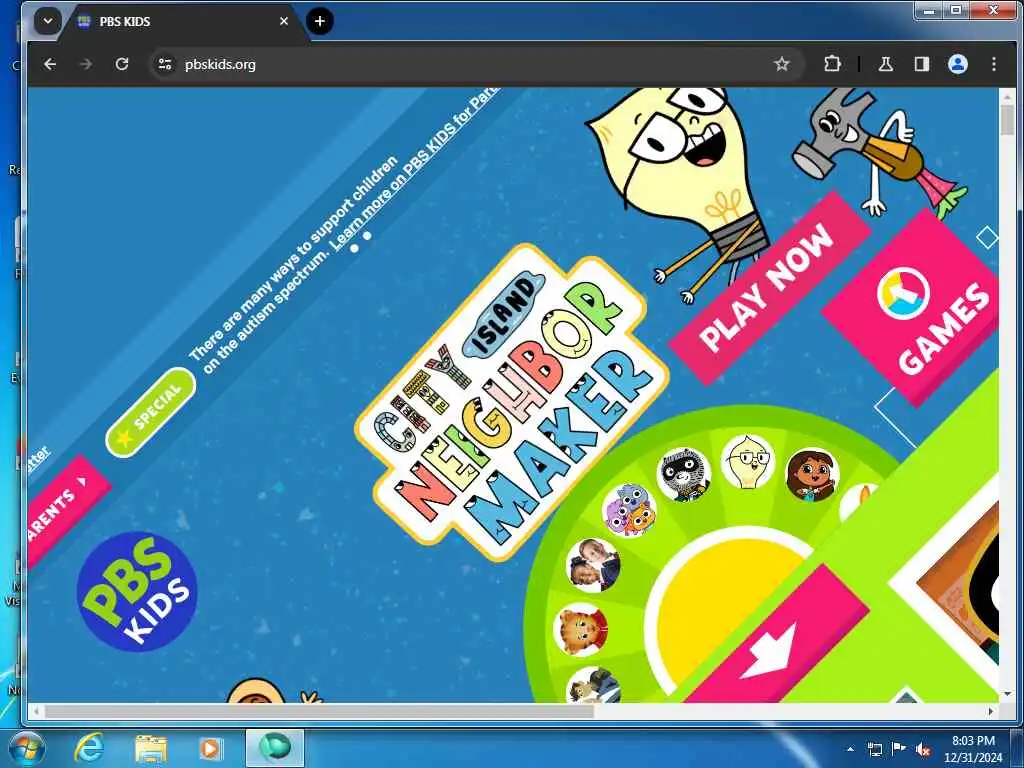
Task: Open the GAMES section
Action: pos(914,307)
